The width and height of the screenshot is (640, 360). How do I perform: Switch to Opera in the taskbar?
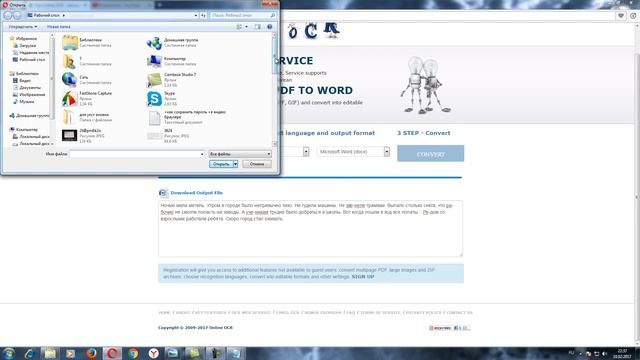(x=112, y=353)
